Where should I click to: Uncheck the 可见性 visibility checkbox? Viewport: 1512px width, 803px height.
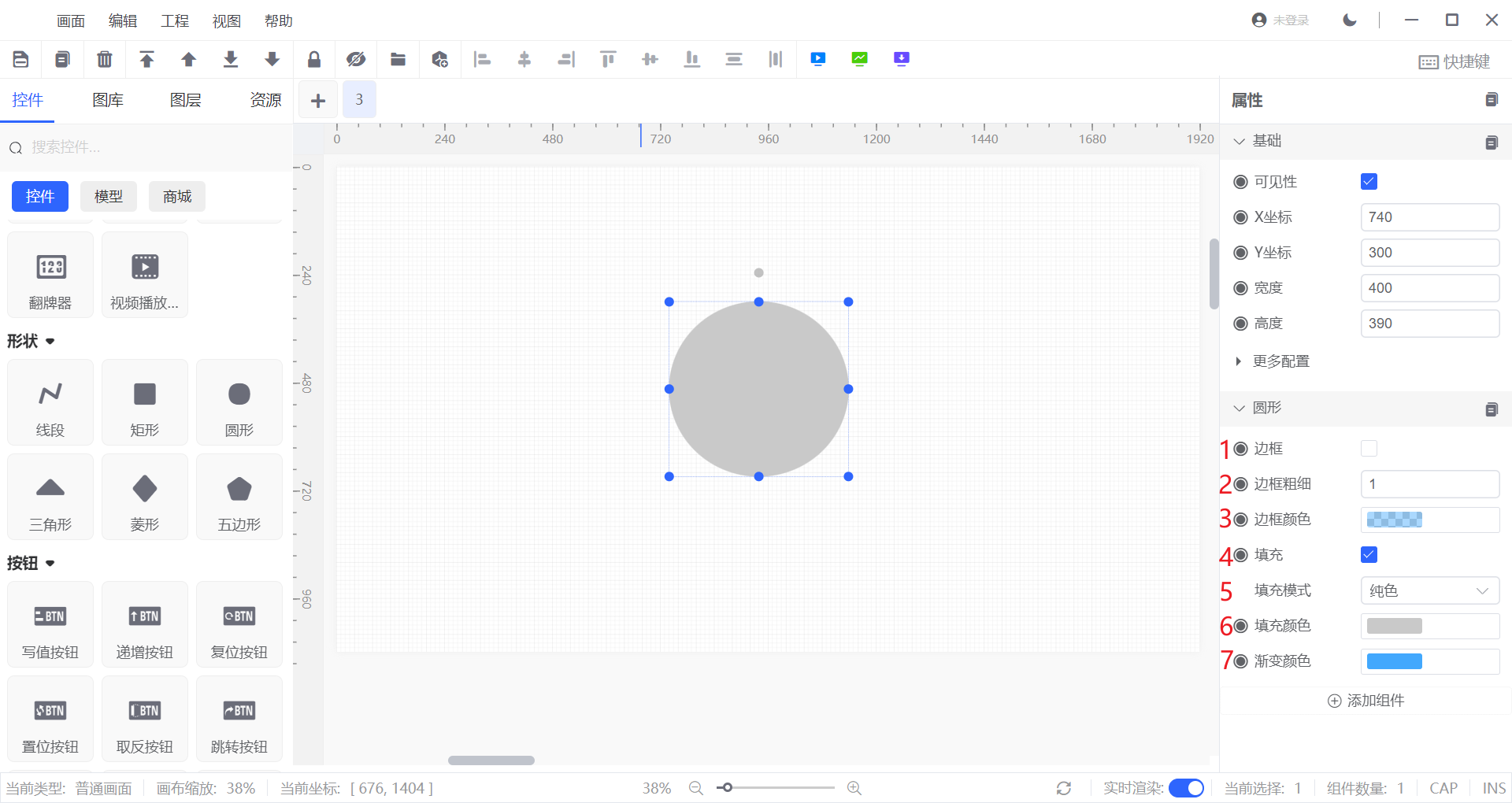pos(1369,182)
